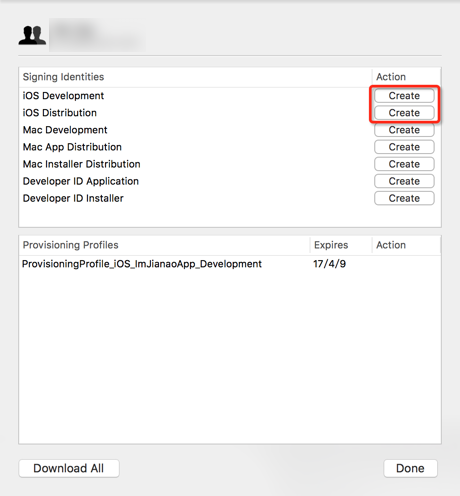Click Done to close the dialog
This screenshot has height=496, width=460.
(x=410, y=468)
